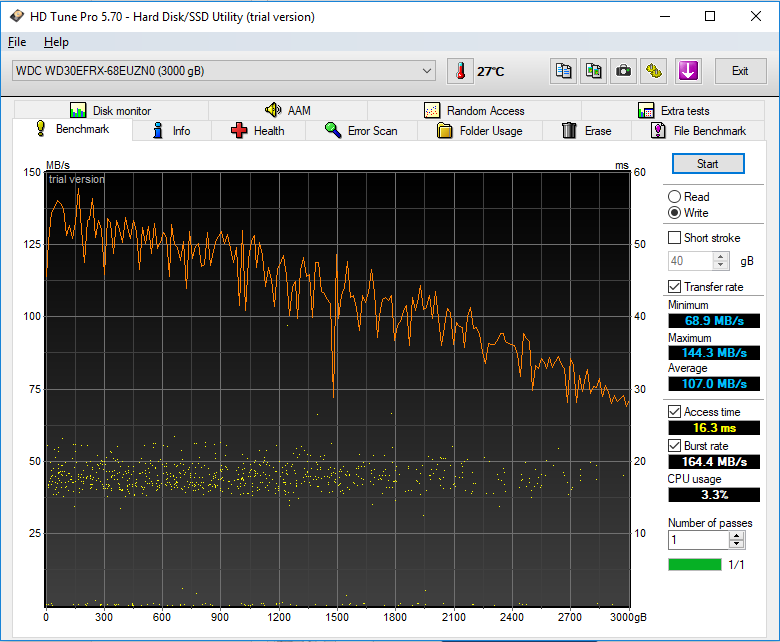Click the thermometer temperature icon
The width and height of the screenshot is (780, 642).
pos(460,71)
